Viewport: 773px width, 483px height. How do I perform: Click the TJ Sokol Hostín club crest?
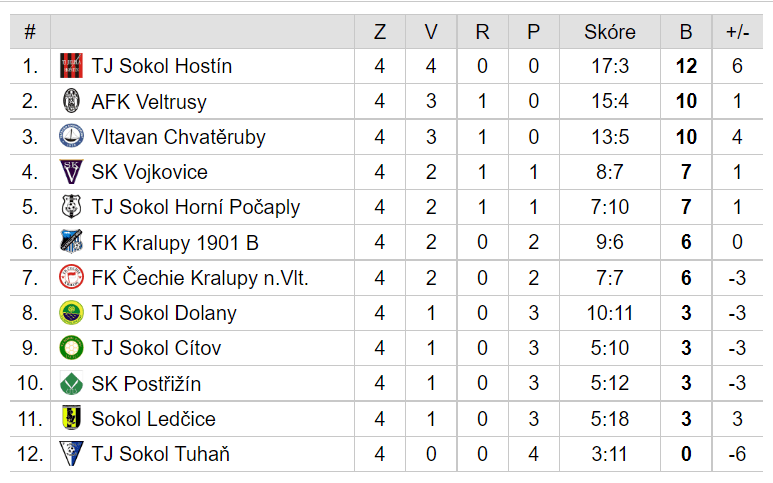point(71,66)
